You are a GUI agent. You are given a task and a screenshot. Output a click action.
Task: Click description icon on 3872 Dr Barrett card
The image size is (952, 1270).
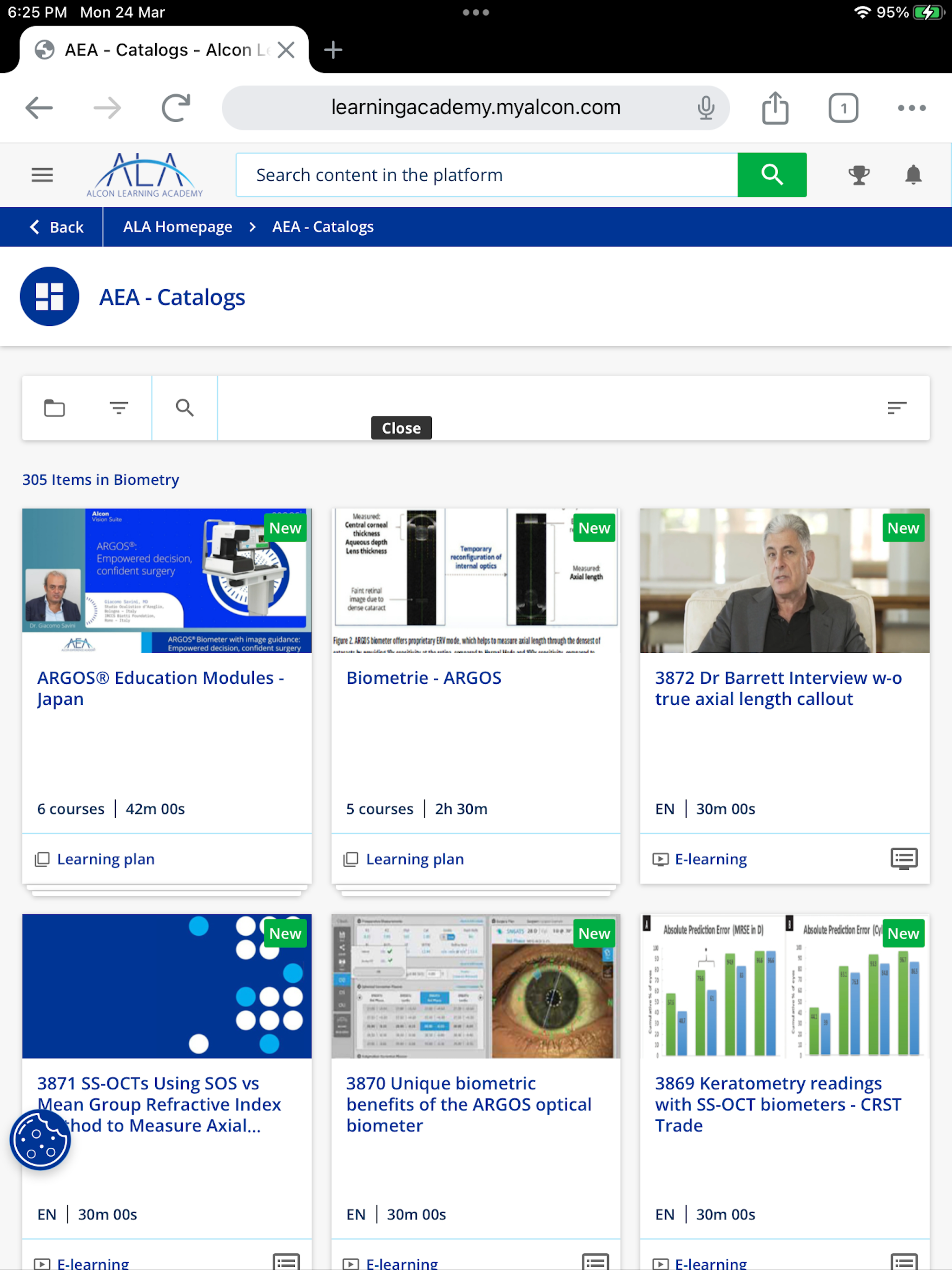[x=904, y=859]
